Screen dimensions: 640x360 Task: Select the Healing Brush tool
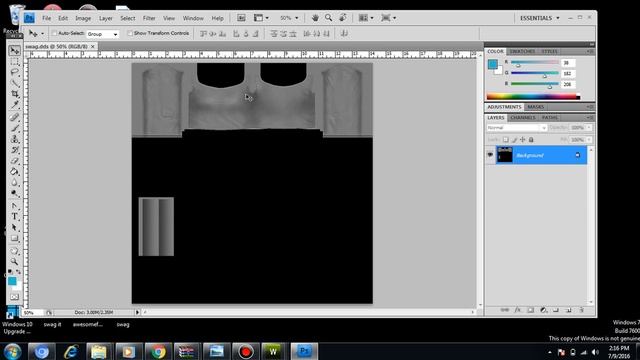[15, 117]
